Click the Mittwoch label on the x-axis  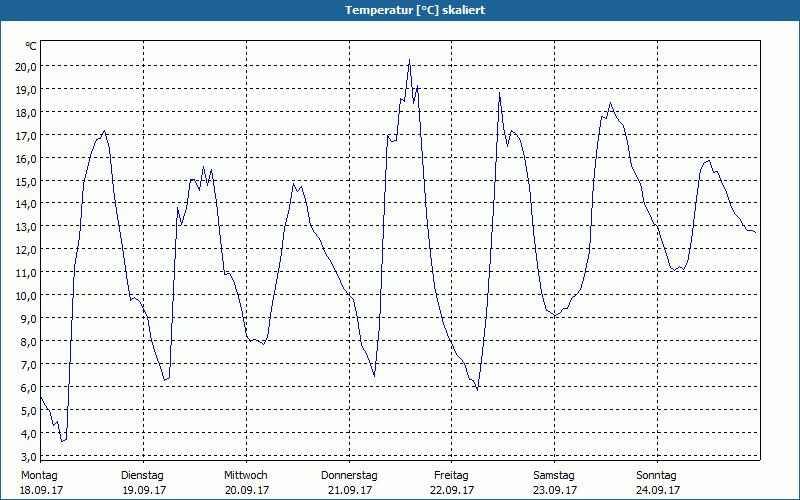pos(246,475)
